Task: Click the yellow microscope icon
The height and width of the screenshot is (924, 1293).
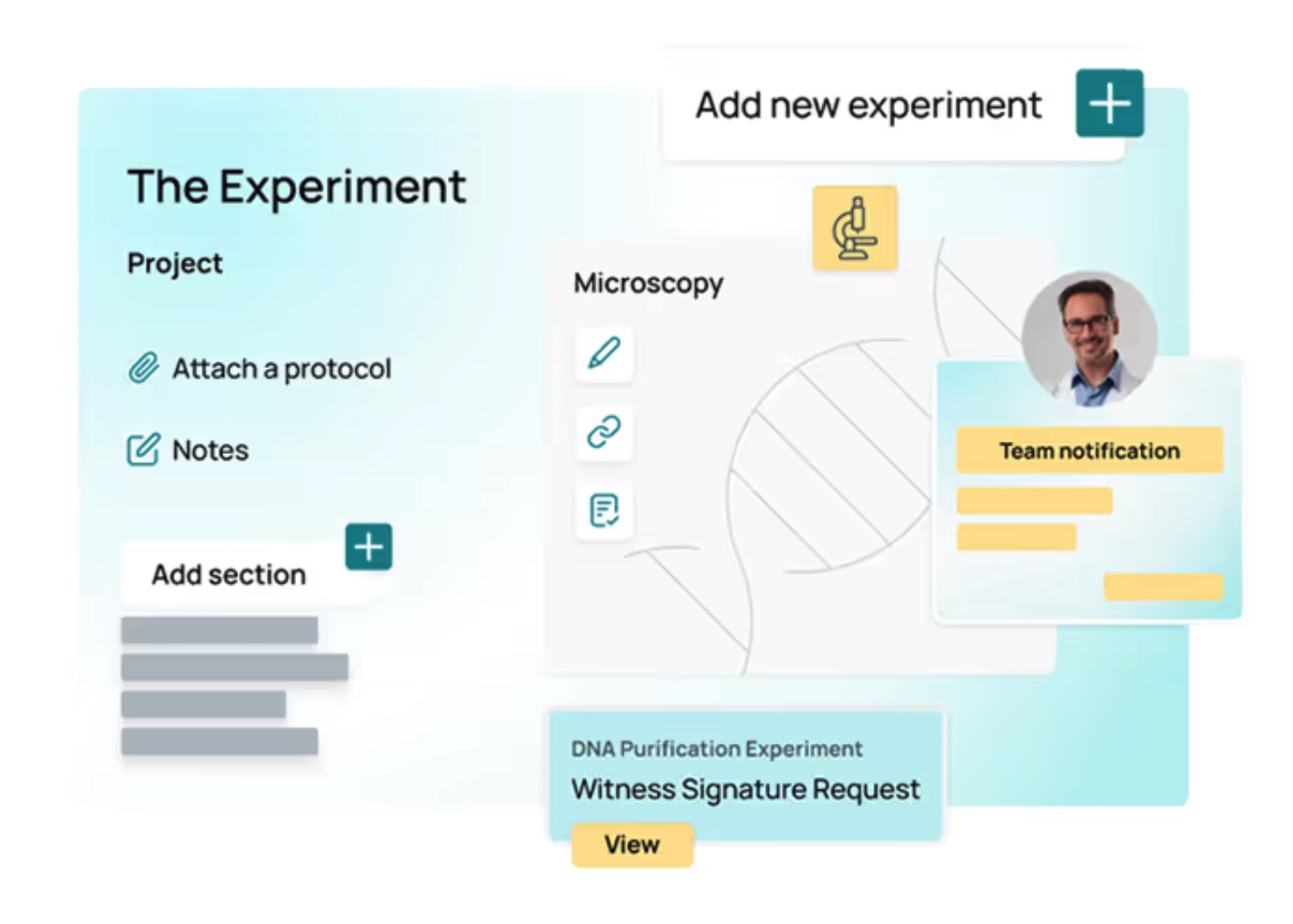Action: (854, 227)
